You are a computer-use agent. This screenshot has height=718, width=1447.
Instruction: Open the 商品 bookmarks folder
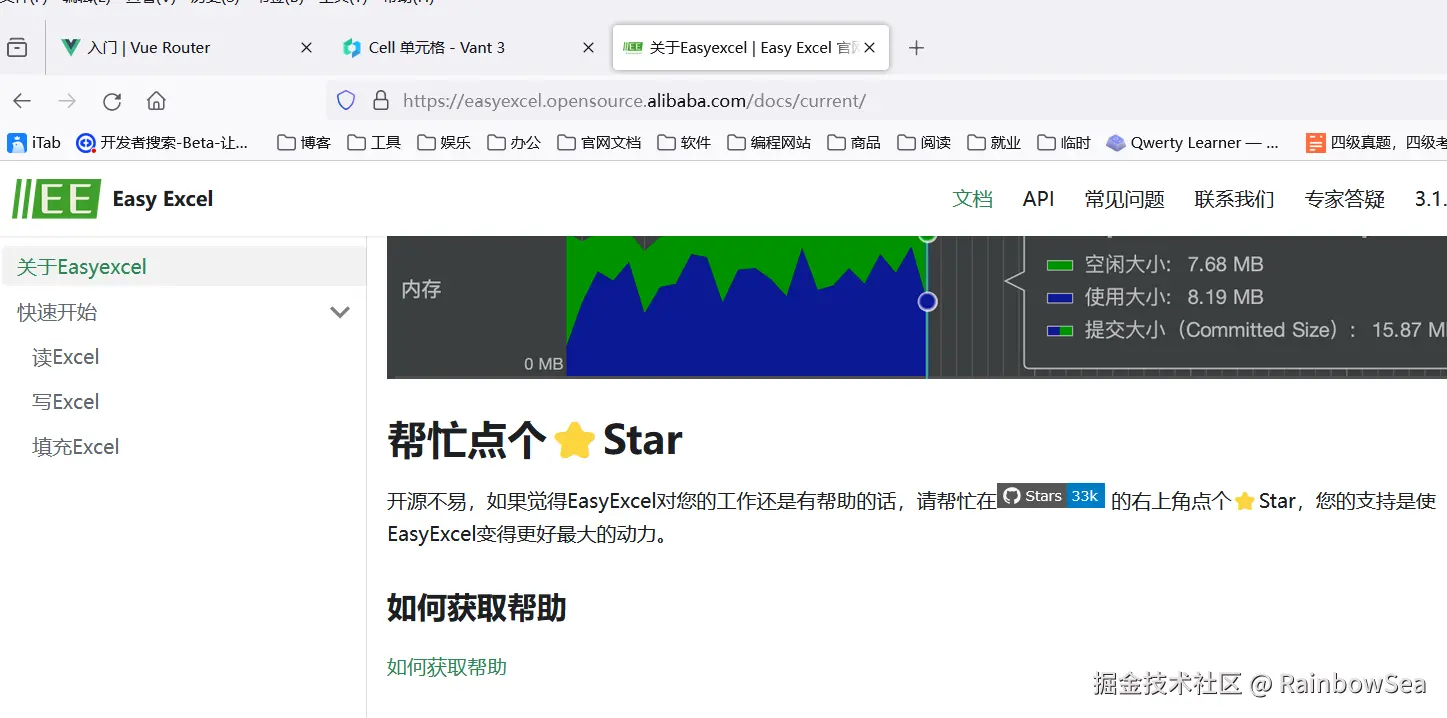pyautogui.click(x=854, y=143)
